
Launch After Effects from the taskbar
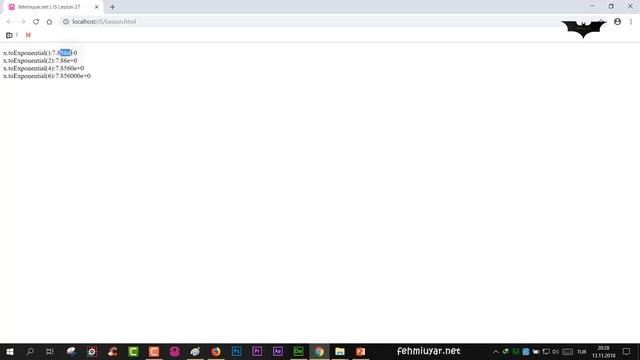click(278, 351)
